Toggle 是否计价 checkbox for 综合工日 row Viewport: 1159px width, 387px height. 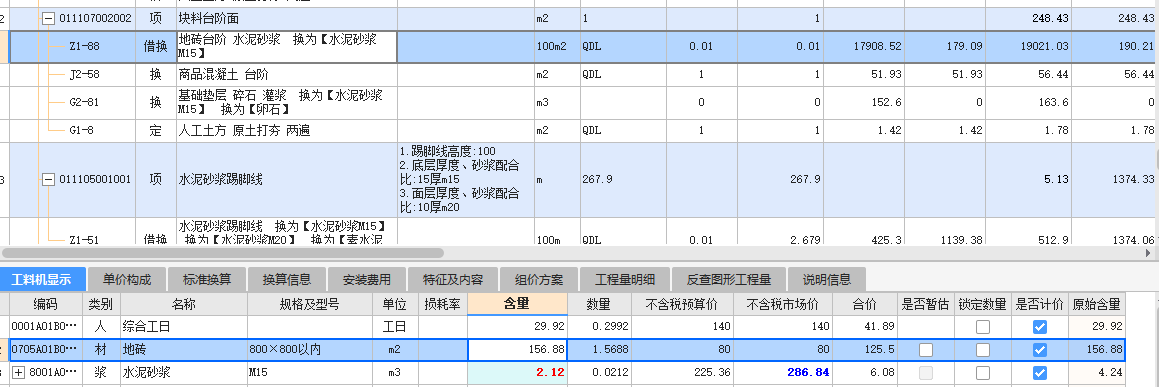(1040, 327)
